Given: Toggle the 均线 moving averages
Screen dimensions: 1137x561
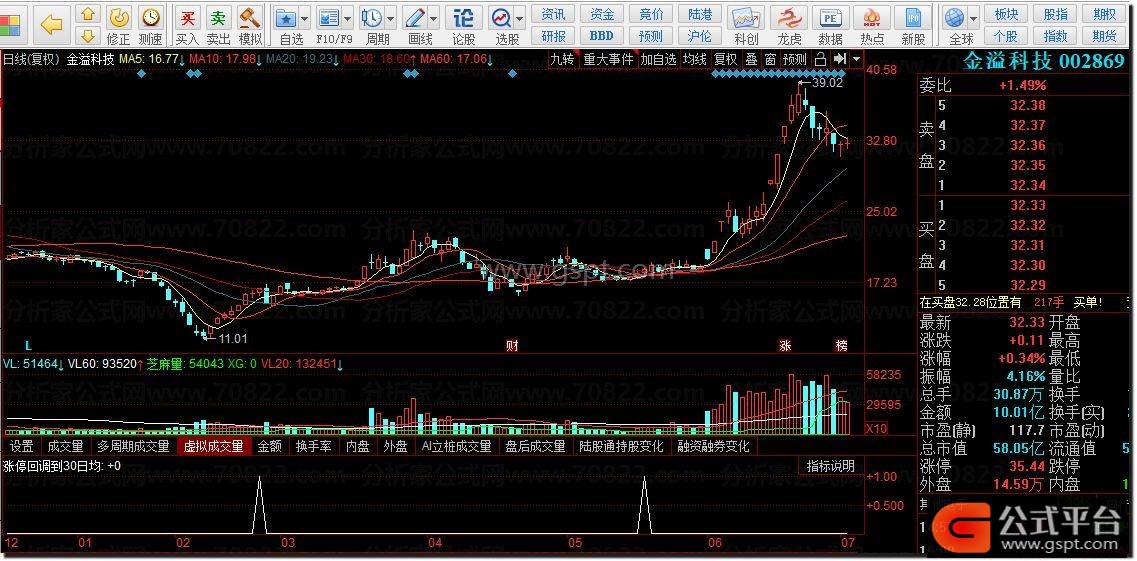Looking at the screenshot, I should 695,59.
